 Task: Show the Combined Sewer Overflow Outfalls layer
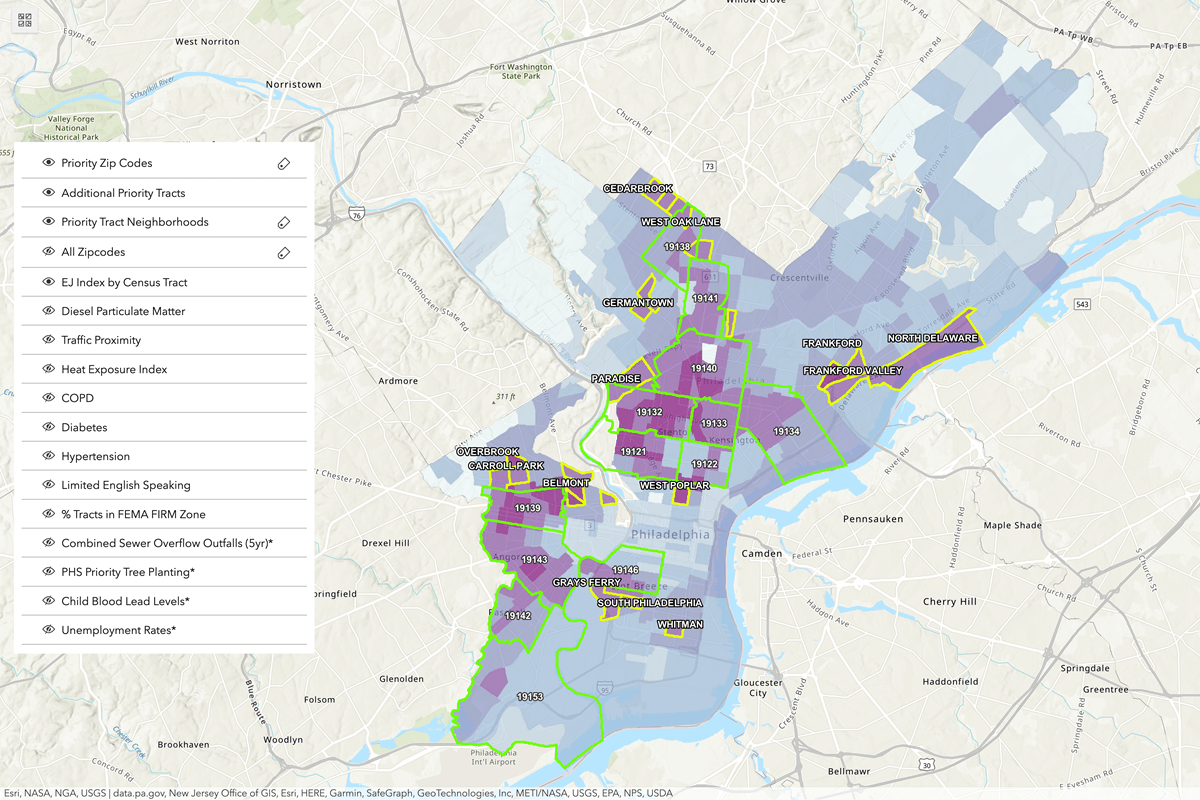point(47,543)
